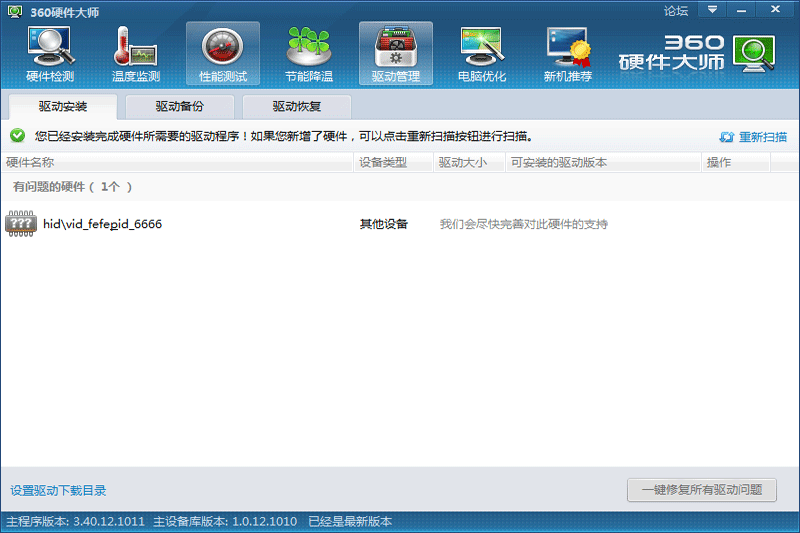The image size is (800, 533).
Task: Collapse the 有问题的硬件 group header
Action: (72, 187)
